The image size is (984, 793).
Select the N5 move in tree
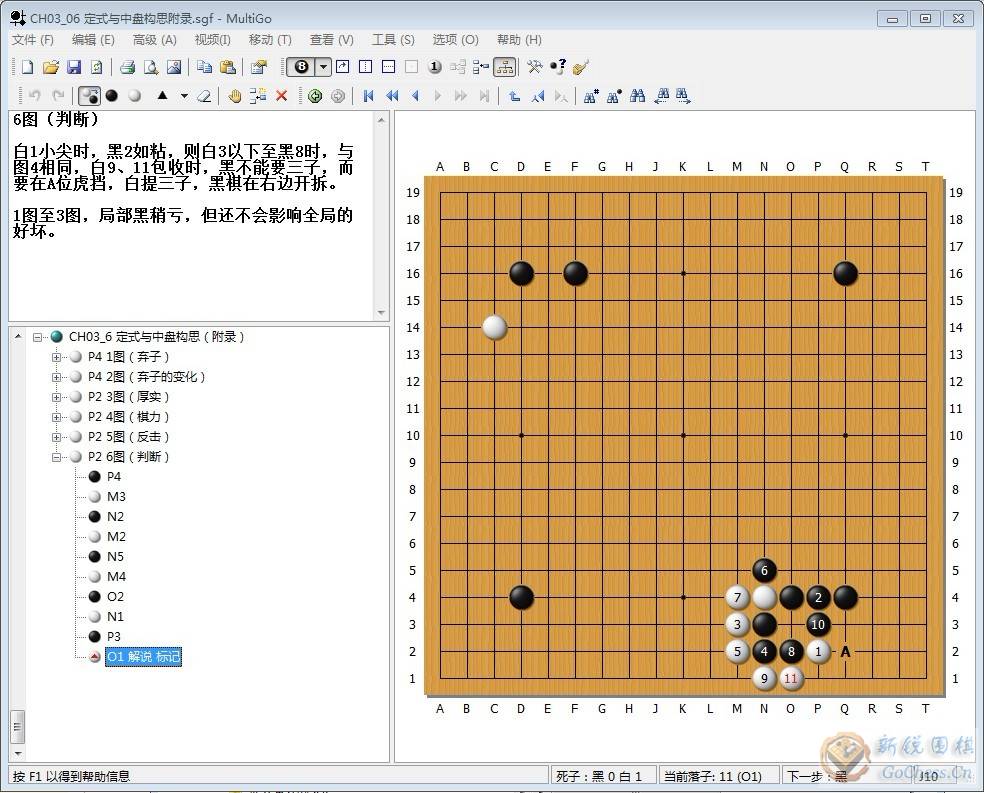click(x=115, y=557)
